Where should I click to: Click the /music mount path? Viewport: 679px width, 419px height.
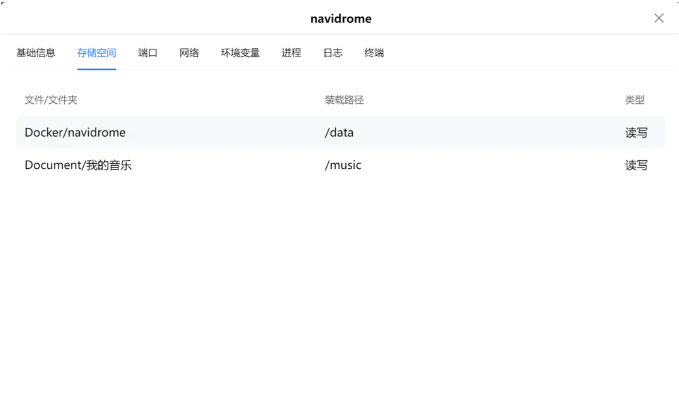[x=343, y=165]
